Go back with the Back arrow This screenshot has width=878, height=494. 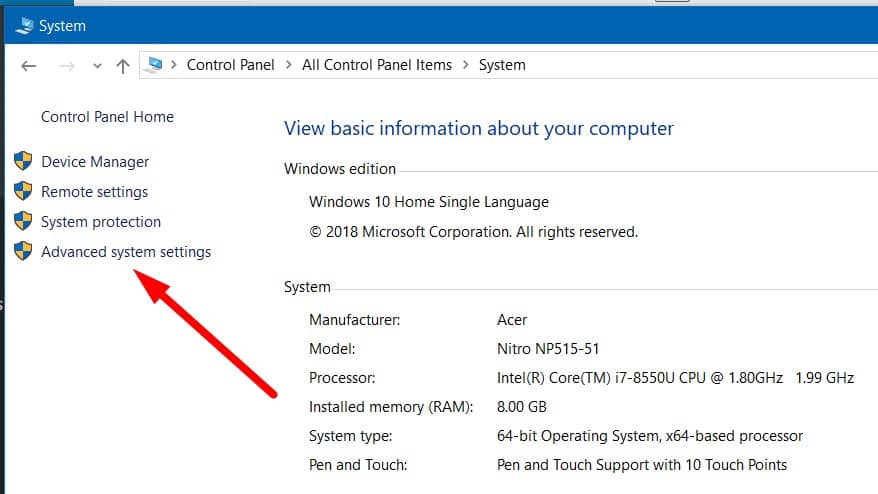pos(29,66)
